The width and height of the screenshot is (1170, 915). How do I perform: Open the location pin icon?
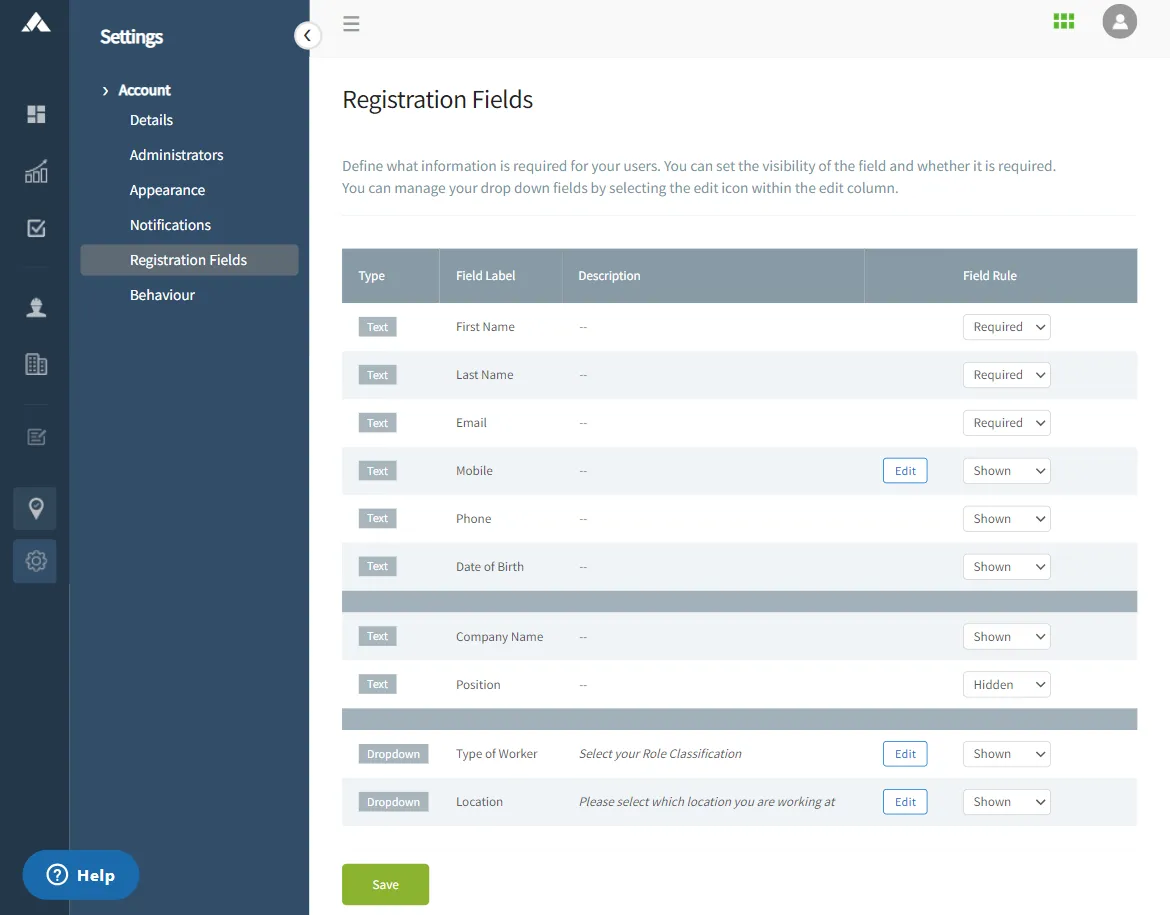36,509
